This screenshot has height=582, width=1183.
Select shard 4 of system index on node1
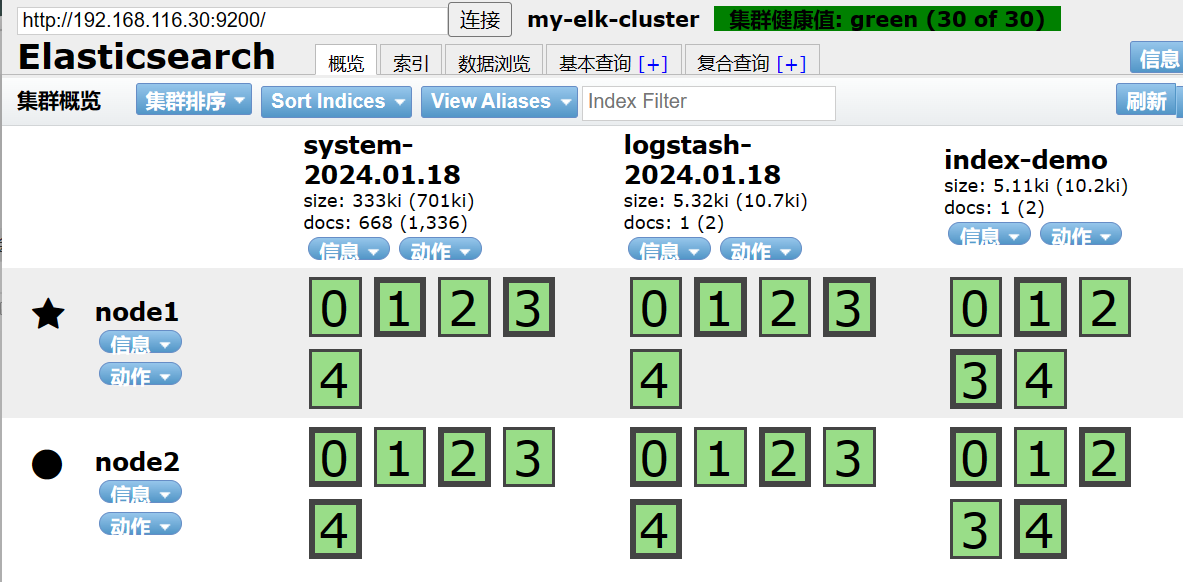pyautogui.click(x=335, y=379)
